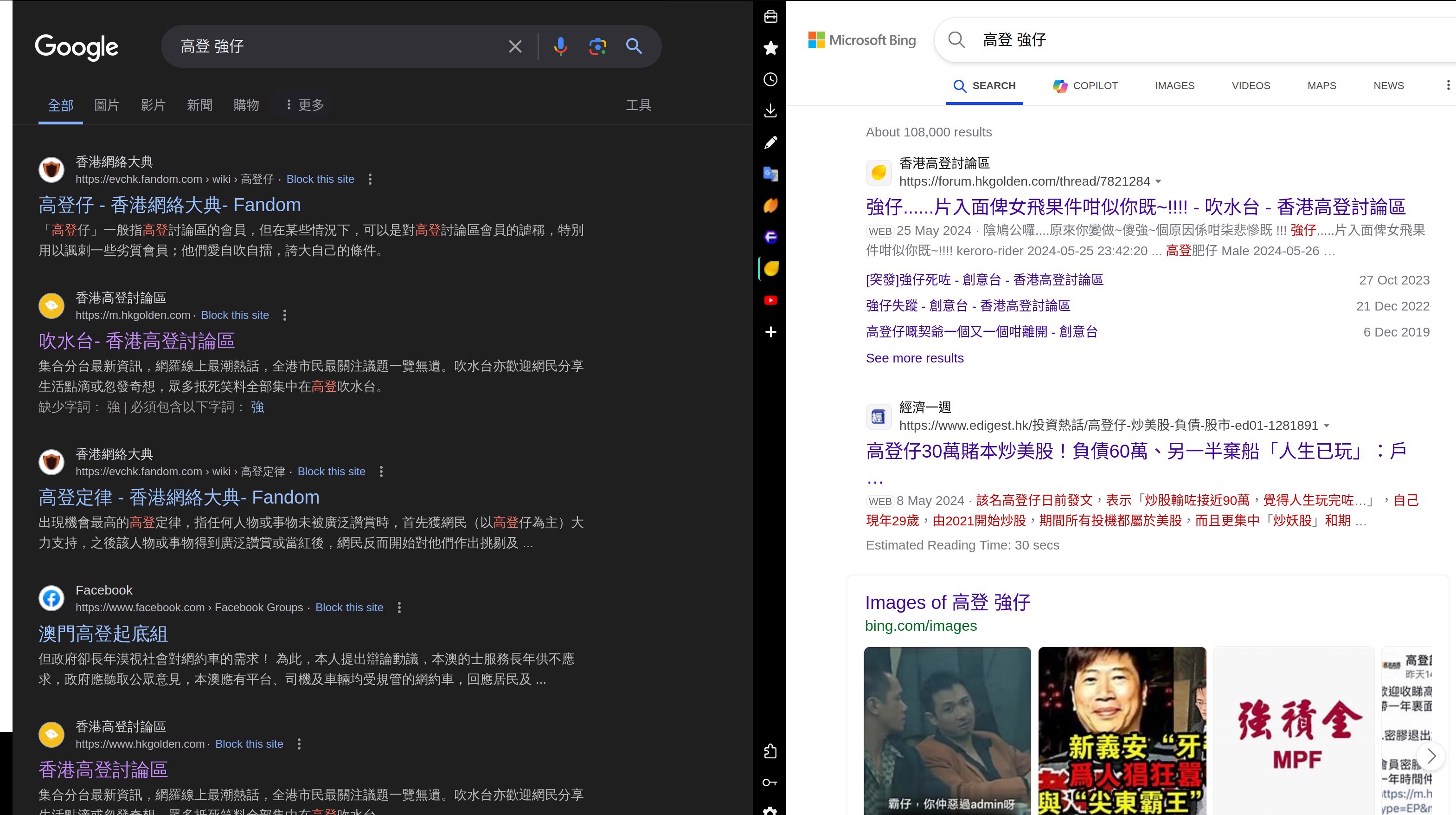Image resolution: width=1456 pixels, height=815 pixels.
Task: Open the Google Translate web panel
Action: coord(770,174)
